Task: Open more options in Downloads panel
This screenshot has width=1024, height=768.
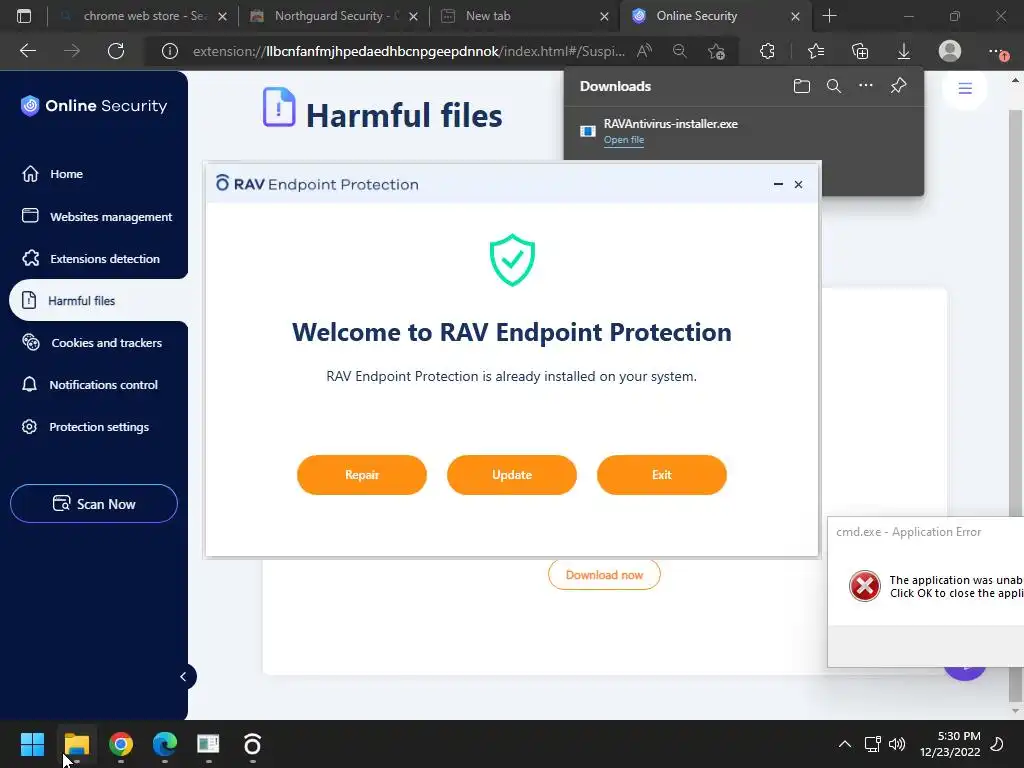Action: [x=866, y=86]
